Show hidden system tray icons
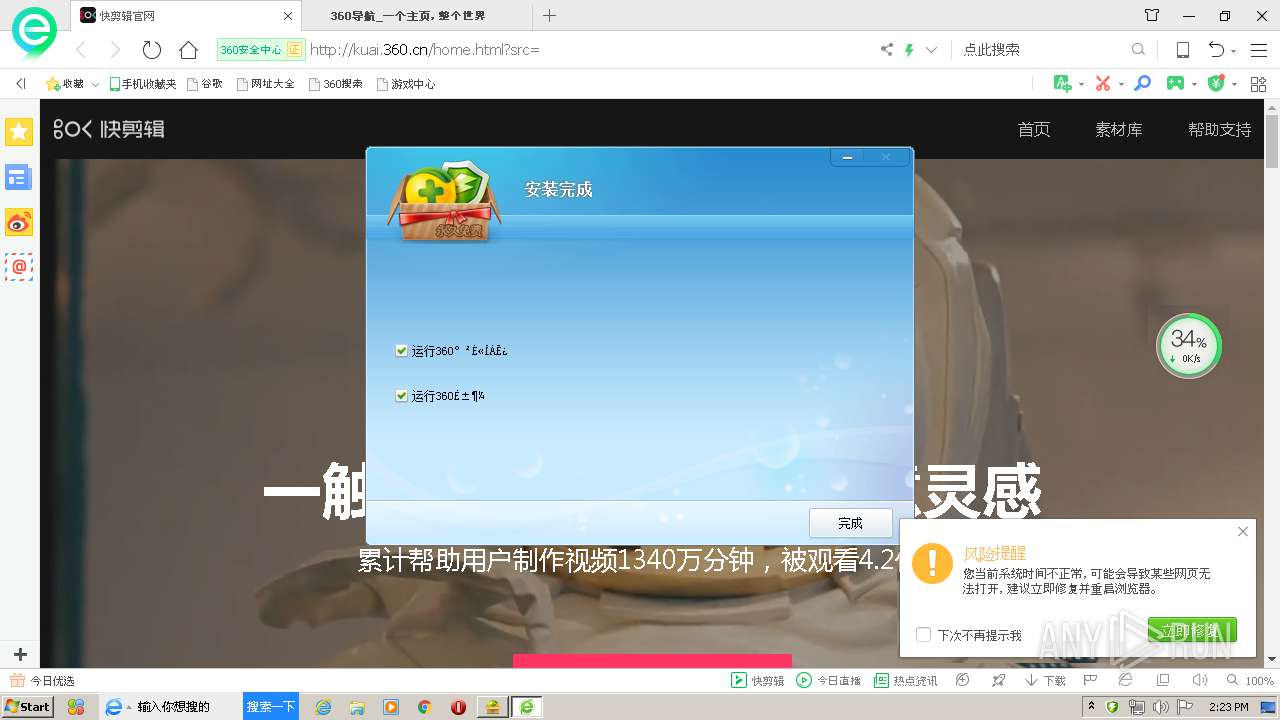 coord(1091,707)
